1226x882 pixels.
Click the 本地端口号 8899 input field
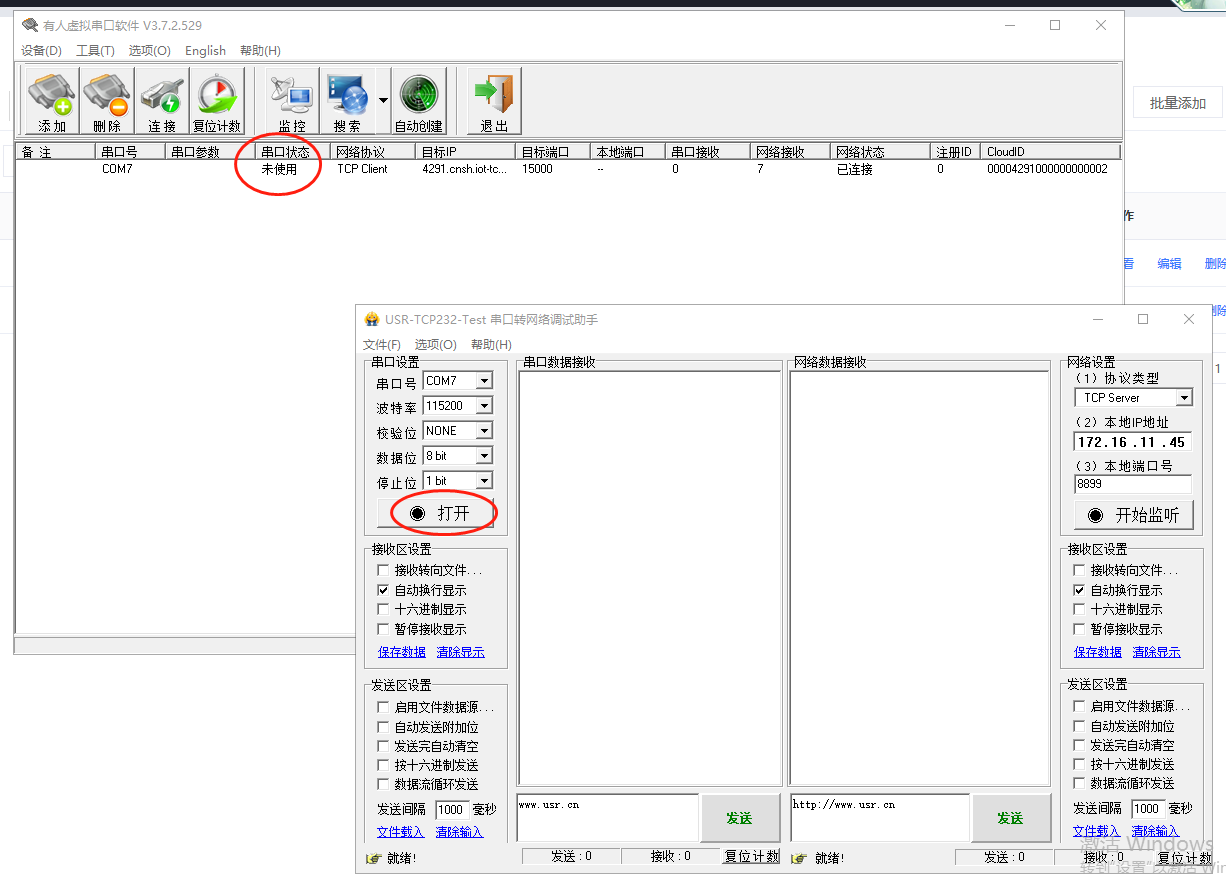pos(1132,484)
